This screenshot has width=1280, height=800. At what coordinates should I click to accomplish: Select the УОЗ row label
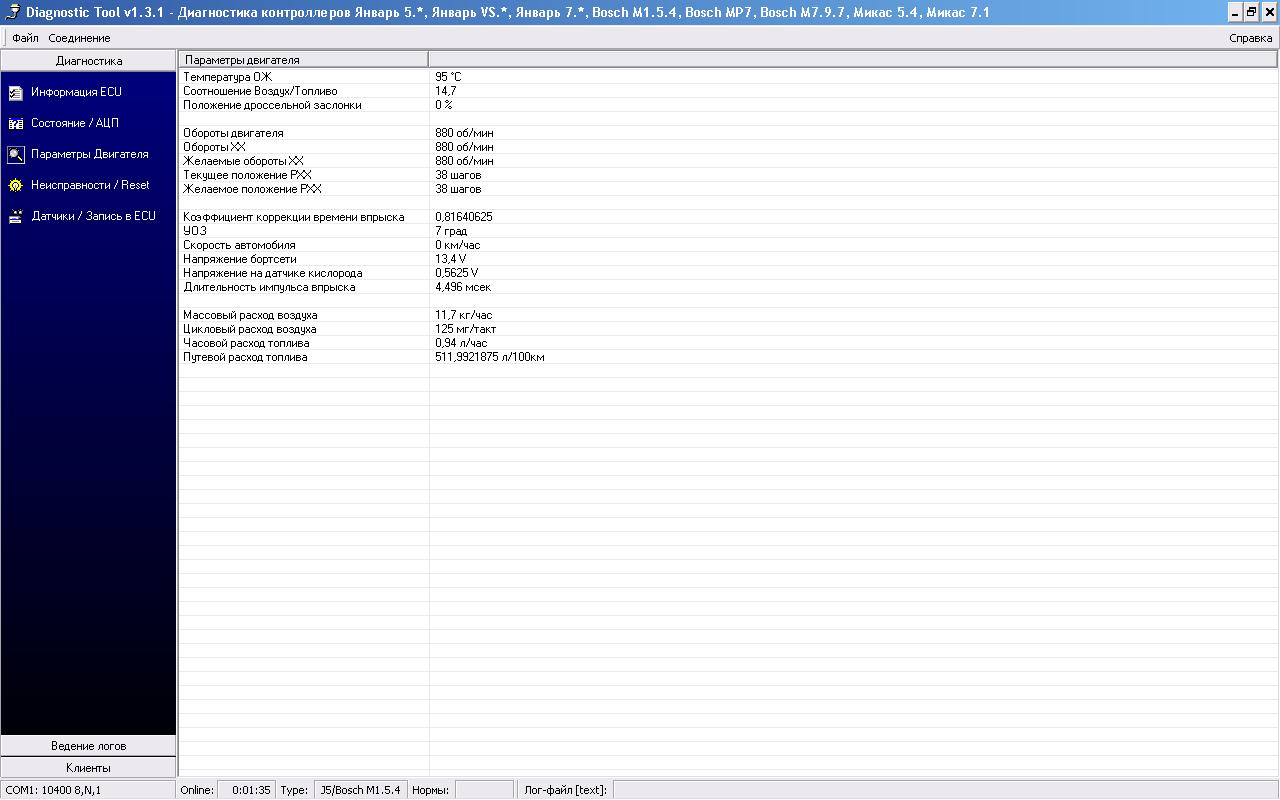[x=195, y=231]
